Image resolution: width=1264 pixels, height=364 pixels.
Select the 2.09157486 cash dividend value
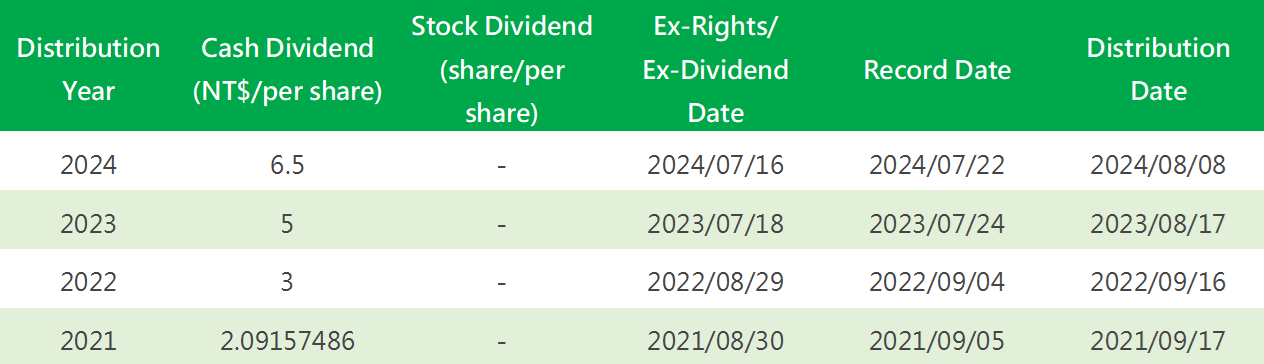[x=287, y=342]
